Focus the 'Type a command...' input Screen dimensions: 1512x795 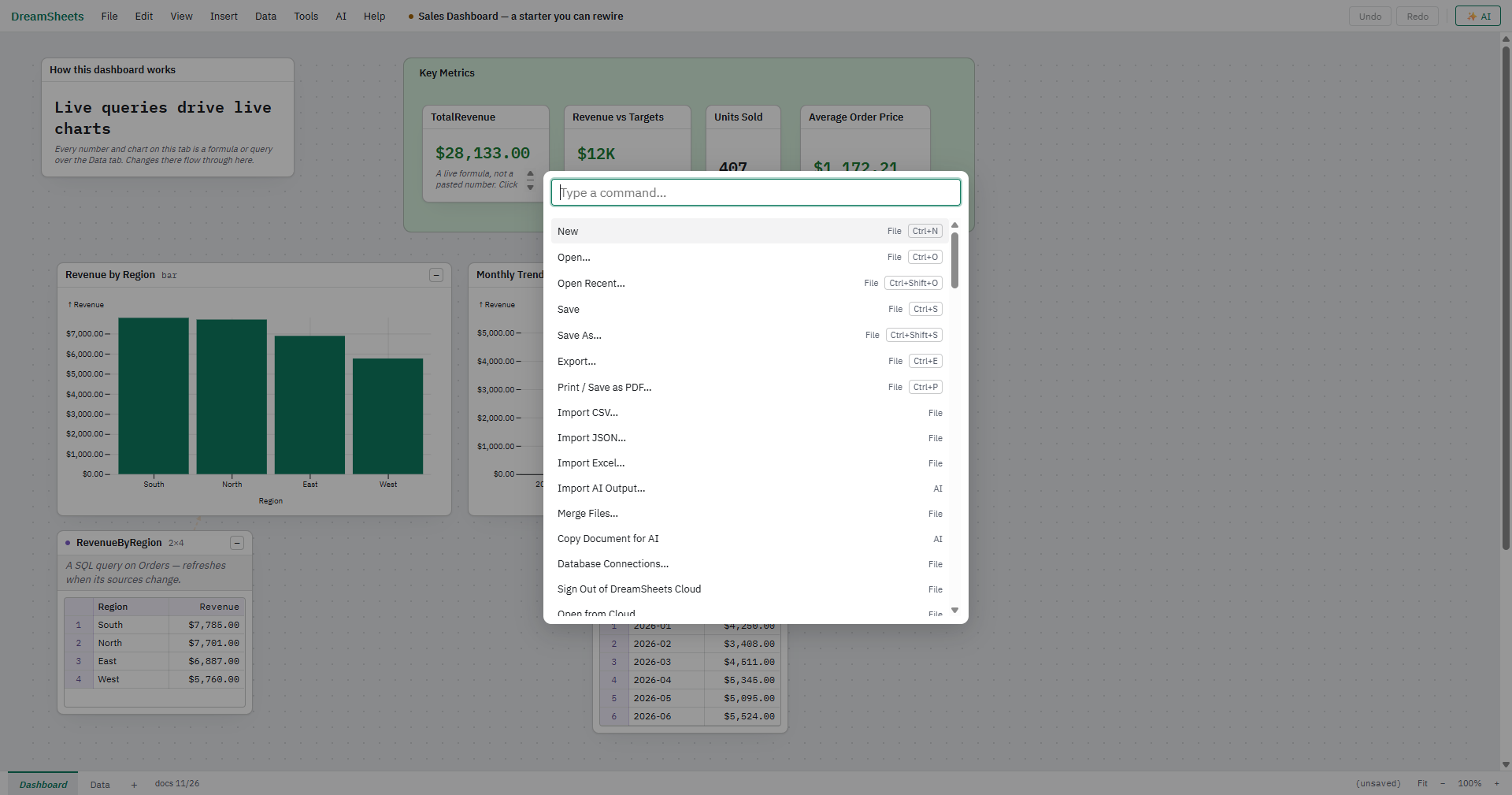click(756, 192)
